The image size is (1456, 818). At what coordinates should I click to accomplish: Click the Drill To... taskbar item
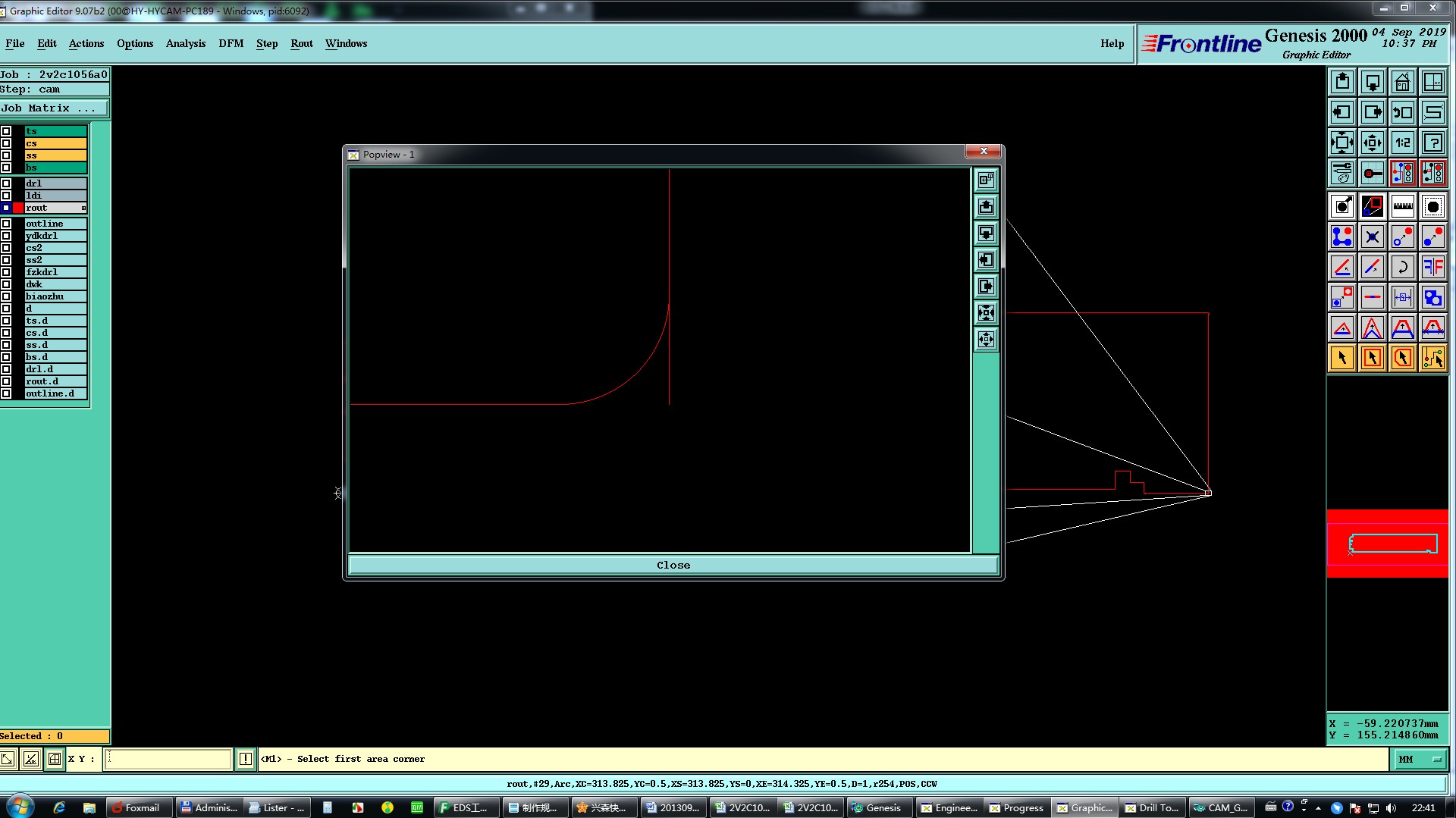pos(1151,807)
